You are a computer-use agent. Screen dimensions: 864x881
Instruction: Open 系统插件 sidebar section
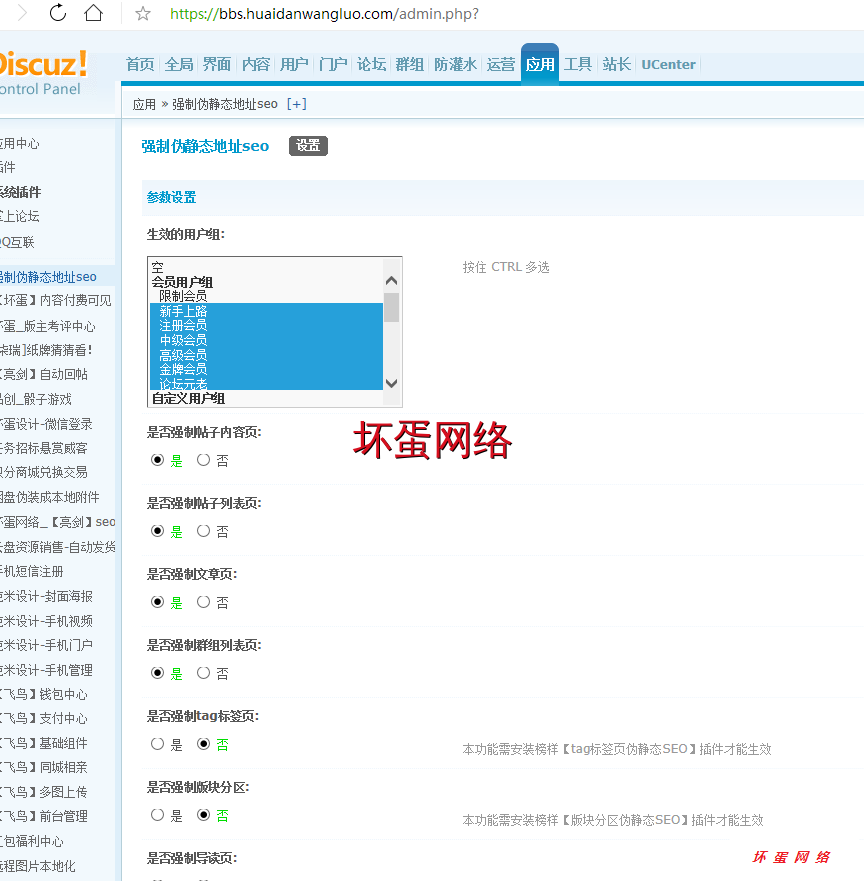click(20, 192)
